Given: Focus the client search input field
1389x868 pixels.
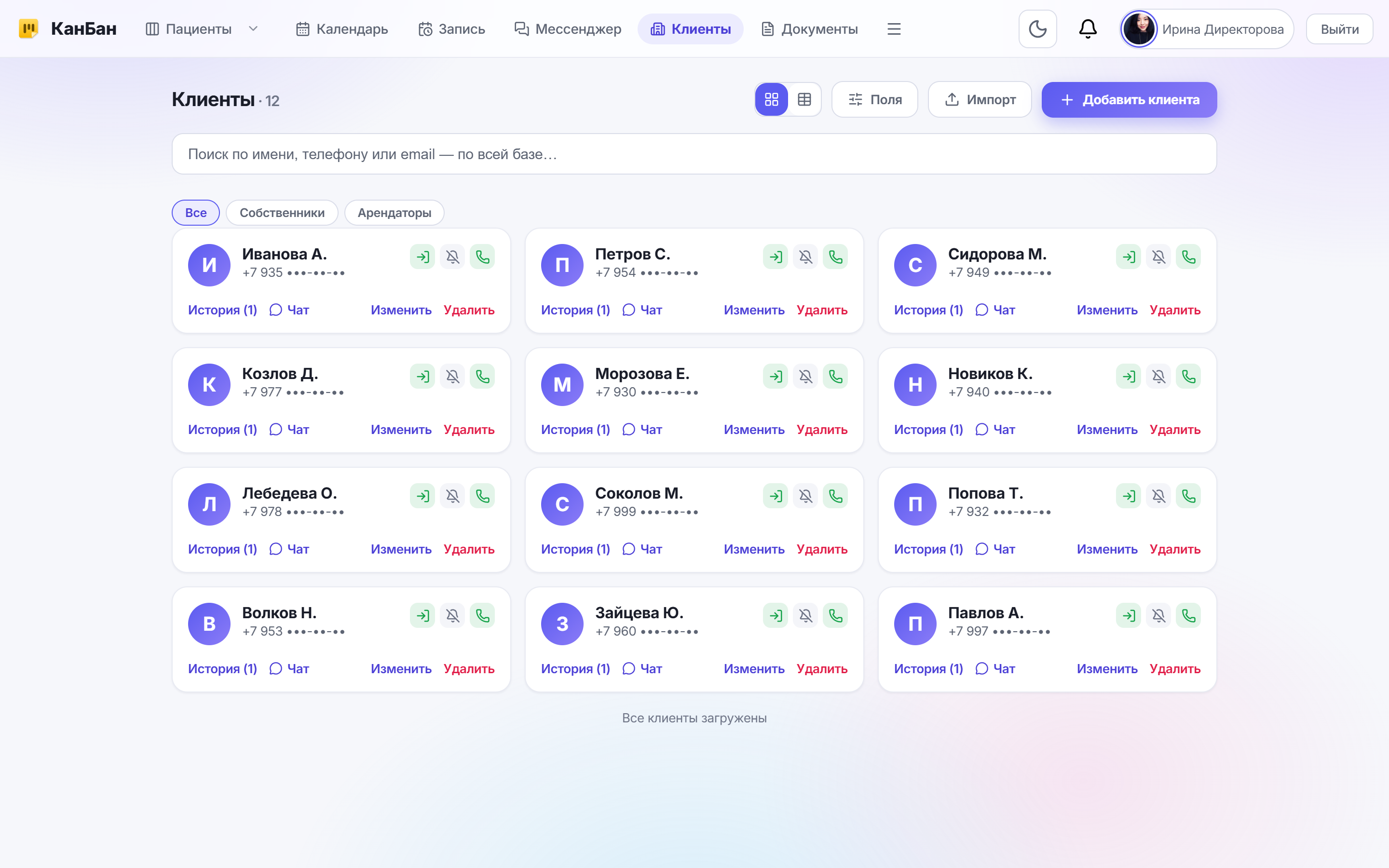Looking at the screenshot, I should pos(694,154).
